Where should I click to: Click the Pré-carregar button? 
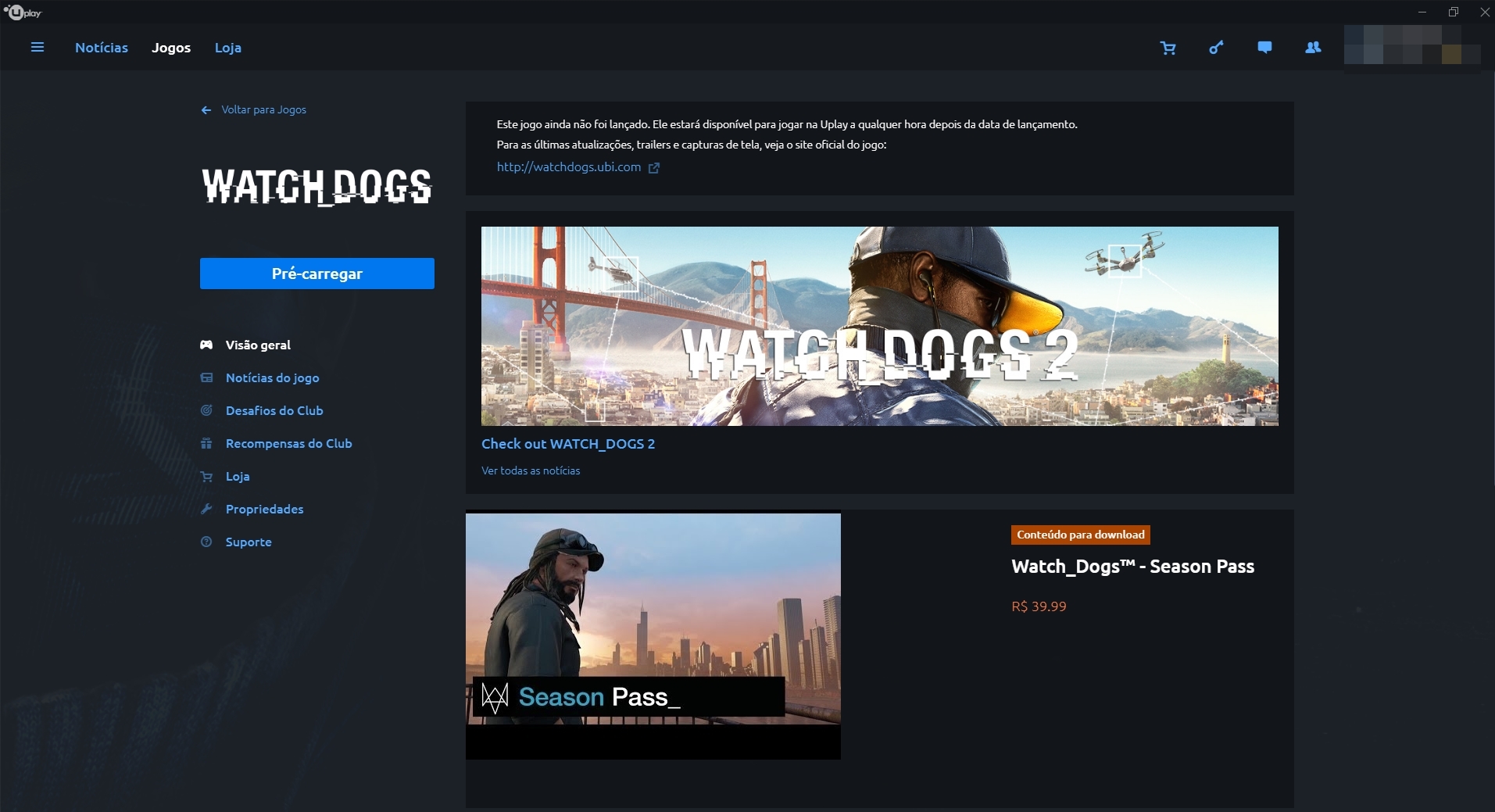point(317,274)
